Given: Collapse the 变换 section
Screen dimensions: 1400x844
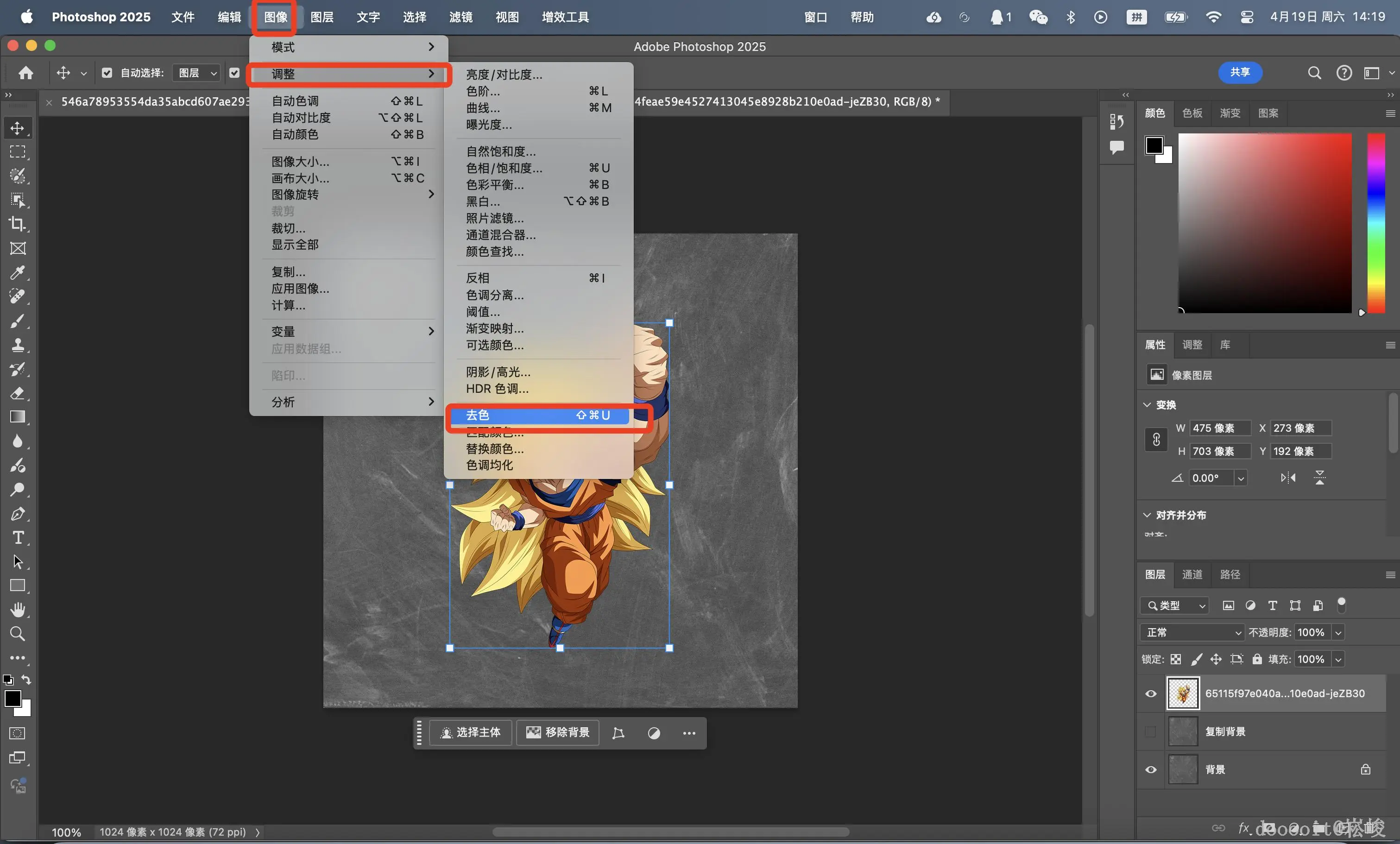Looking at the screenshot, I should coord(1147,405).
